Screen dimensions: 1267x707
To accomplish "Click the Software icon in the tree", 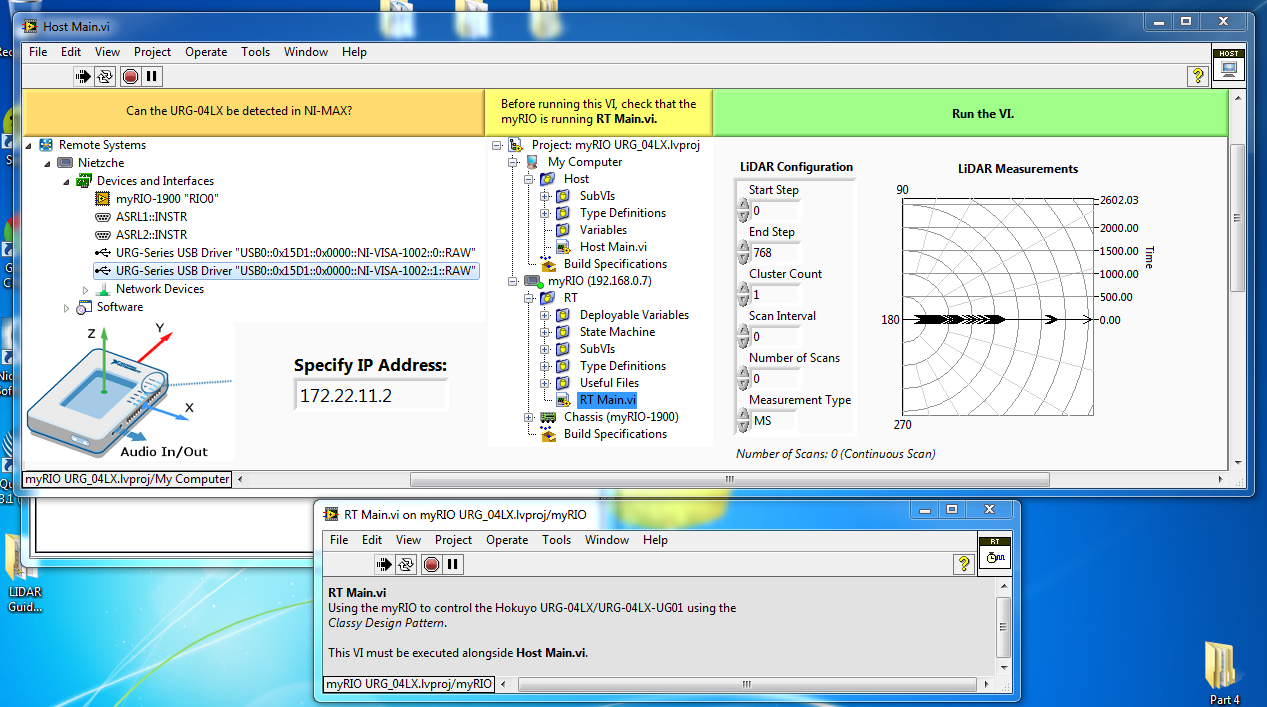I will (84, 307).
